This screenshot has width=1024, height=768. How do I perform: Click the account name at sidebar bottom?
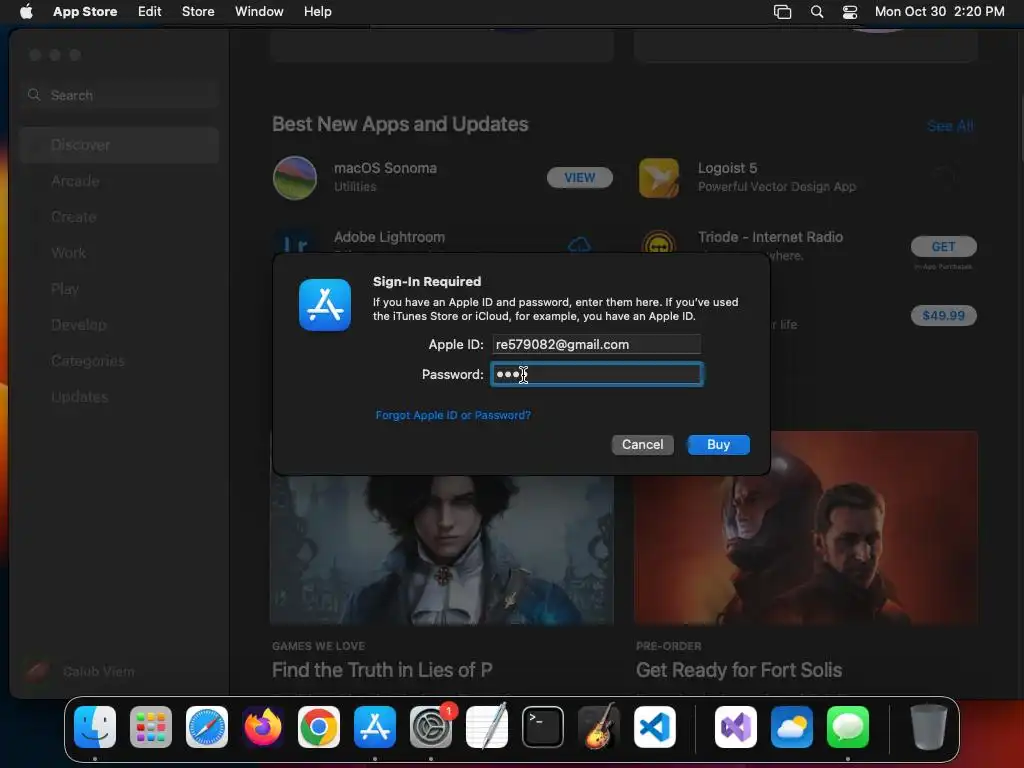[99, 671]
